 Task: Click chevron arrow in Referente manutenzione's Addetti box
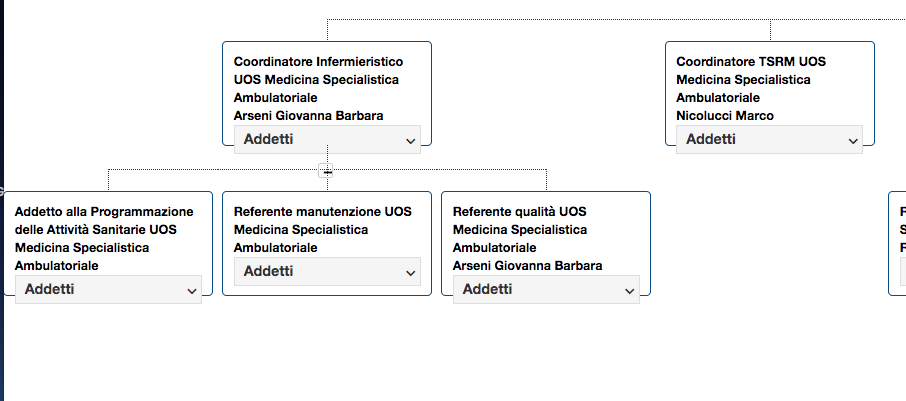pyautogui.click(x=410, y=273)
